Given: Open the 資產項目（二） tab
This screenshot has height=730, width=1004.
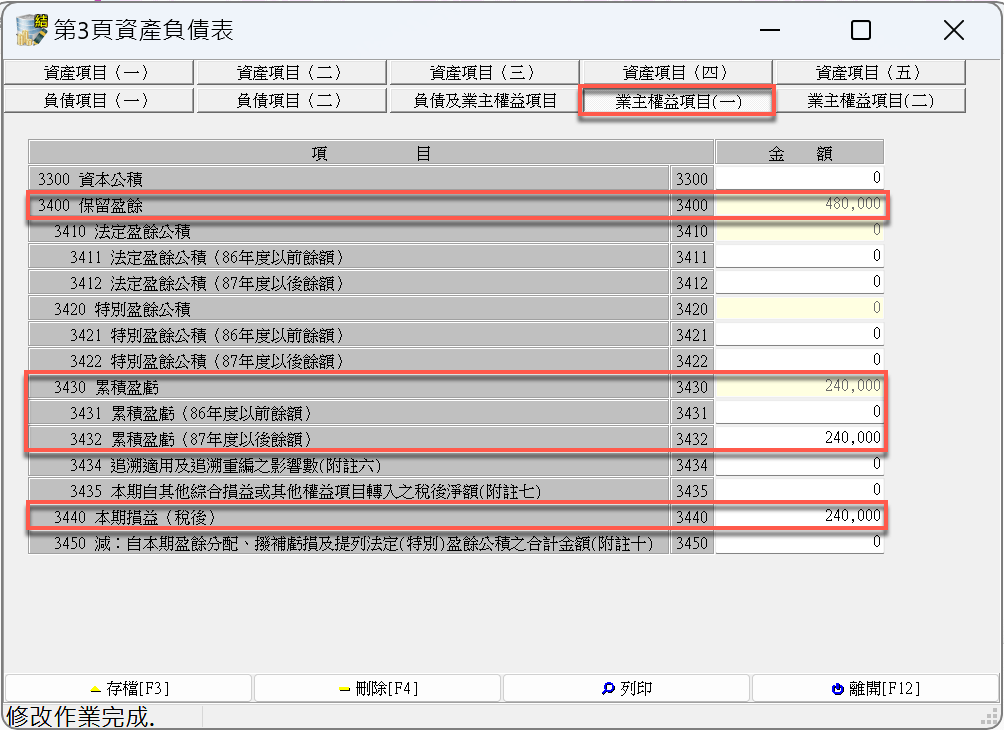Looking at the screenshot, I should pyautogui.click(x=291, y=72).
